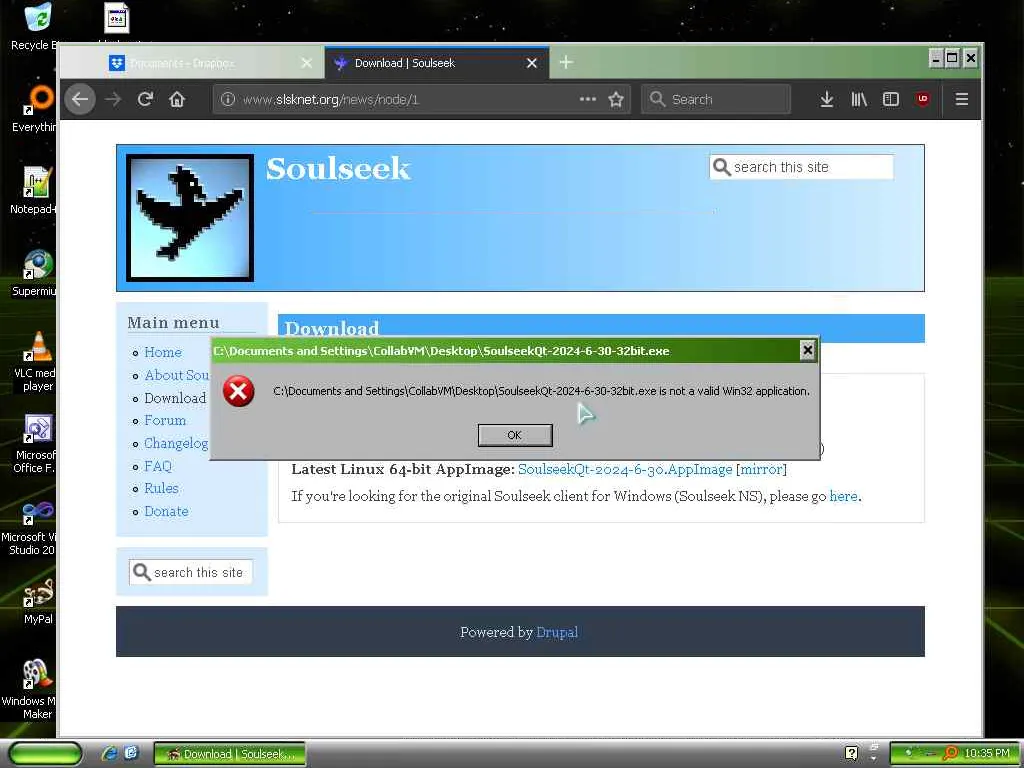Click the Soulseek bird logo image

[190, 218]
